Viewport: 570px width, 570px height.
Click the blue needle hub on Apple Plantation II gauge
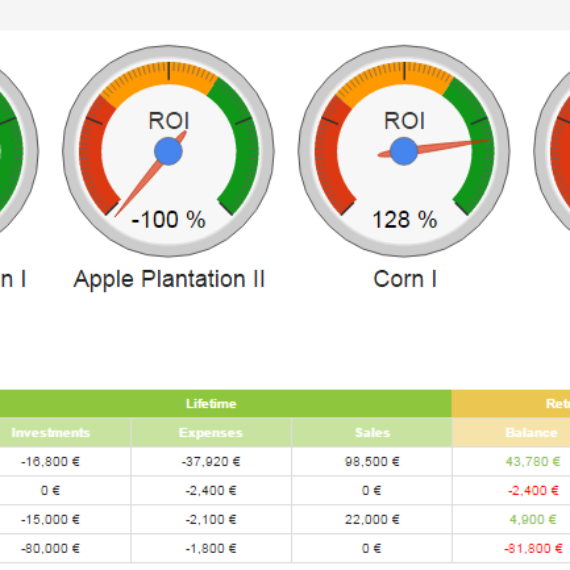[168, 151]
